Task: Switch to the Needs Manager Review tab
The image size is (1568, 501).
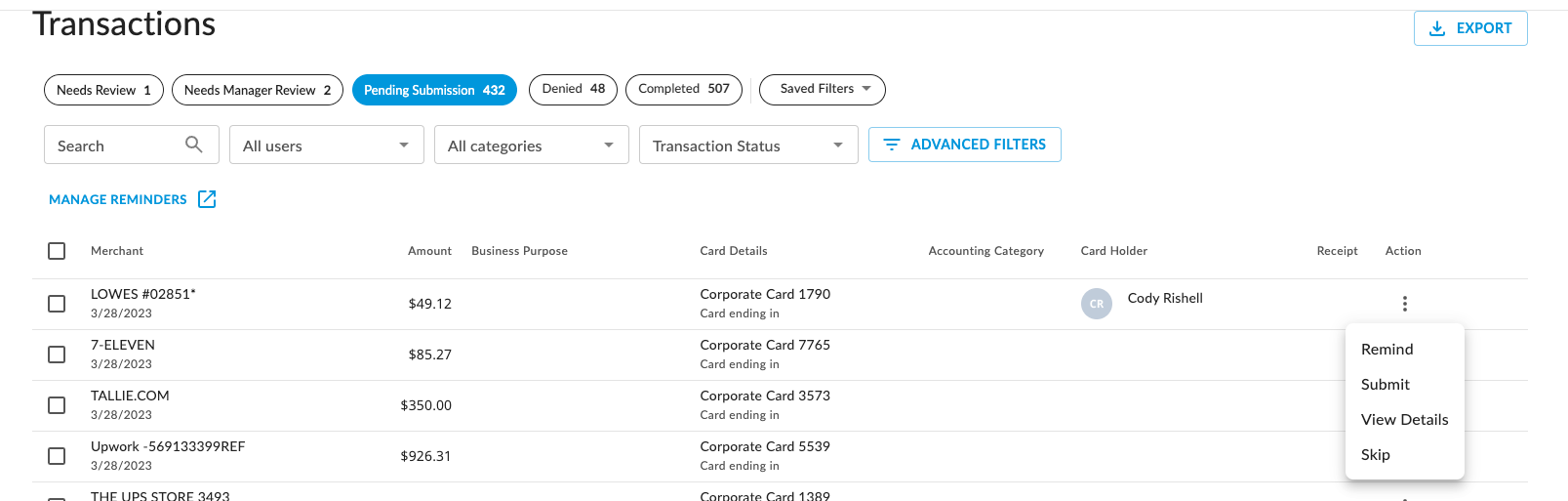Action: (x=258, y=90)
